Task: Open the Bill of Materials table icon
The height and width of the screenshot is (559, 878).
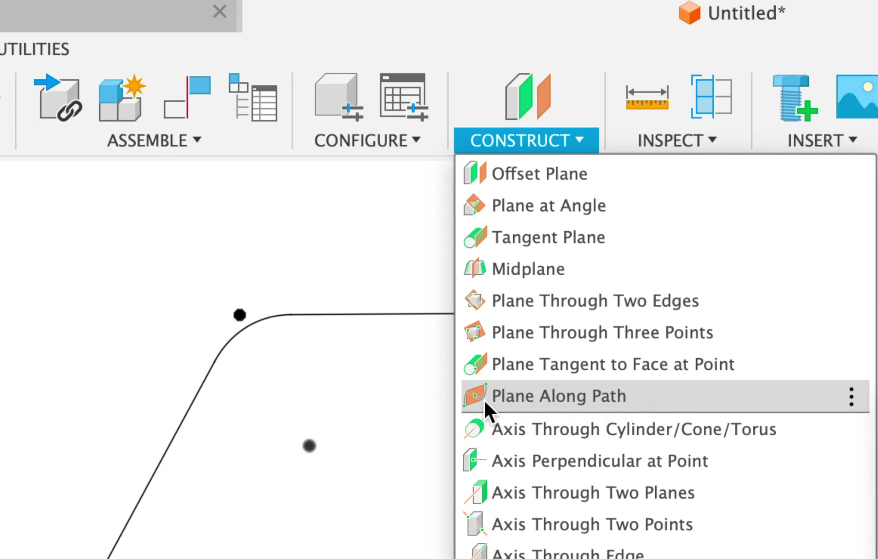Action: [252, 98]
